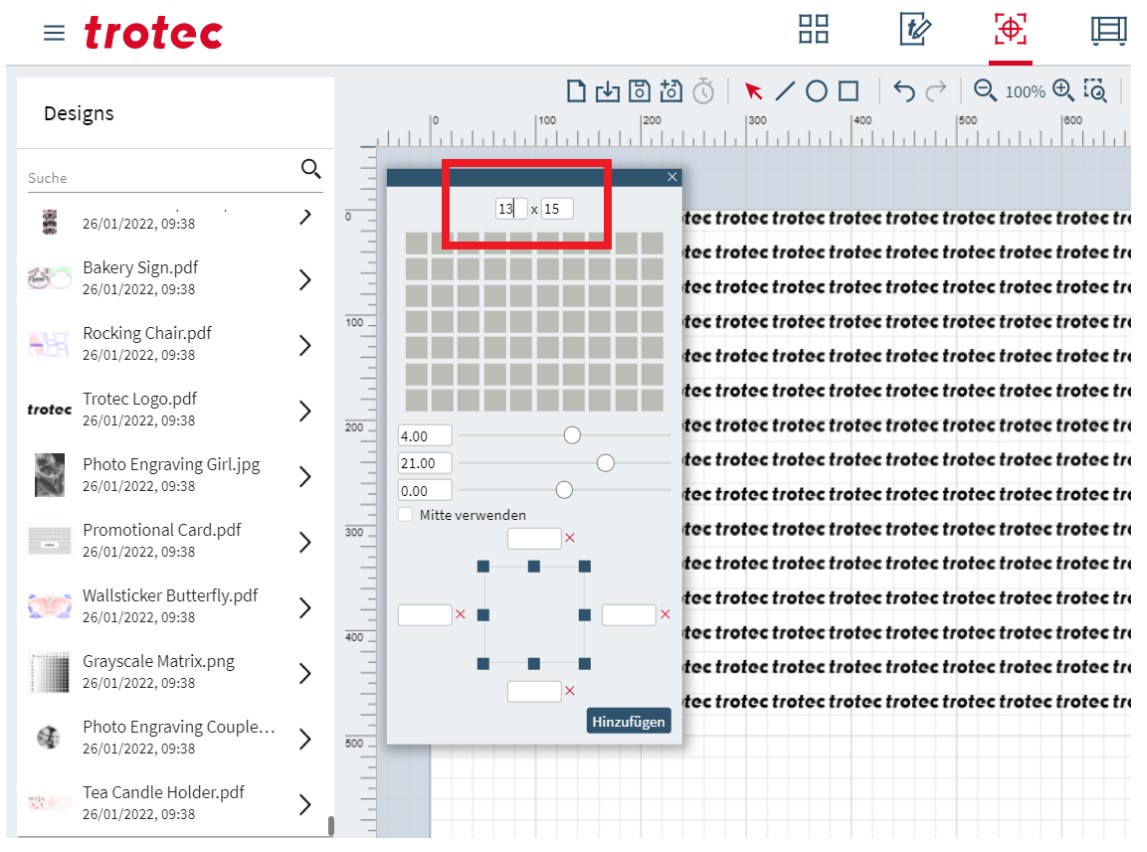The height and width of the screenshot is (852, 1147).
Task: Enable the Mitte verwenden checkbox
Action: (405, 514)
